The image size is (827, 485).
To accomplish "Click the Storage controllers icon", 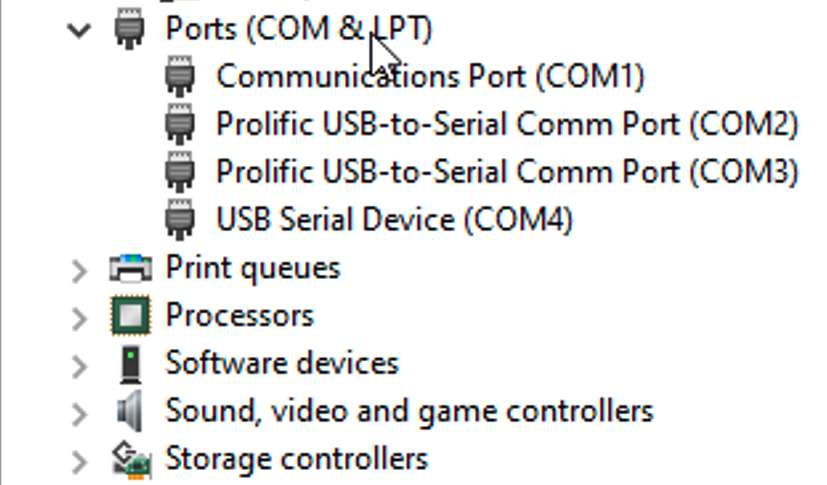I will [x=132, y=460].
